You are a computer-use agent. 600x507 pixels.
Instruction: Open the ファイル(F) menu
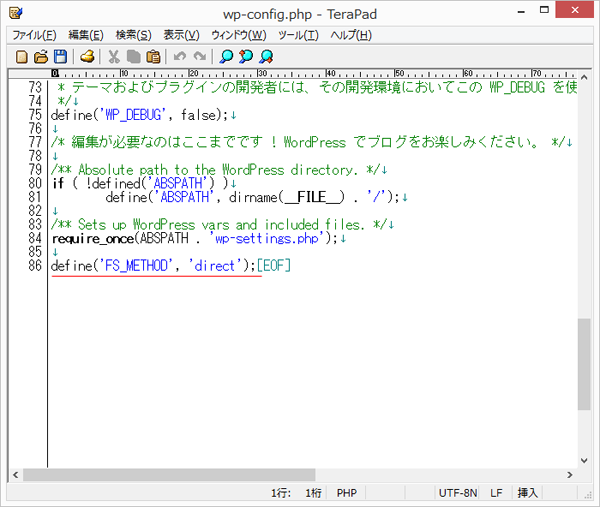point(34,35)
